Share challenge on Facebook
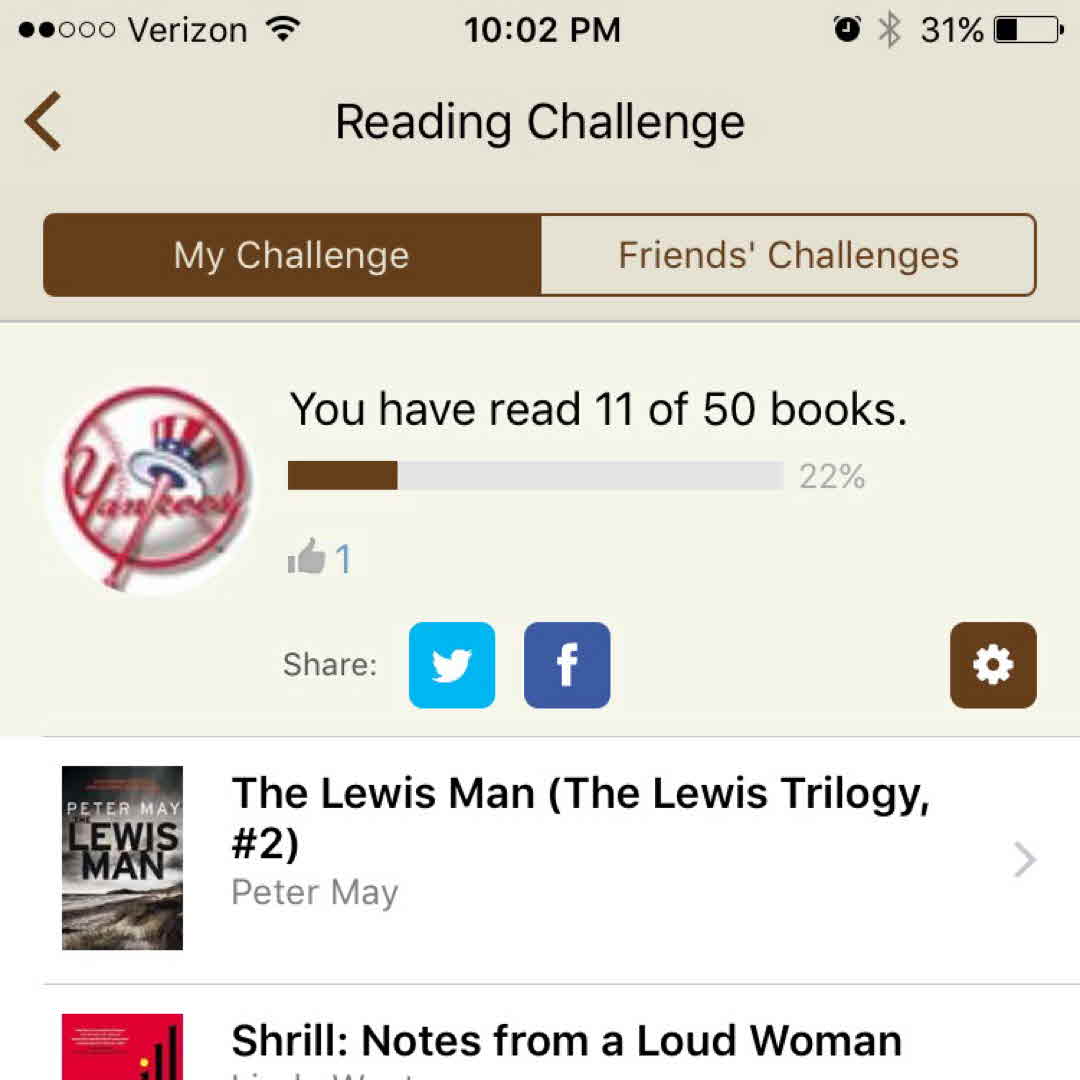Screen dimensions: 1080x1080 (567, 665)
